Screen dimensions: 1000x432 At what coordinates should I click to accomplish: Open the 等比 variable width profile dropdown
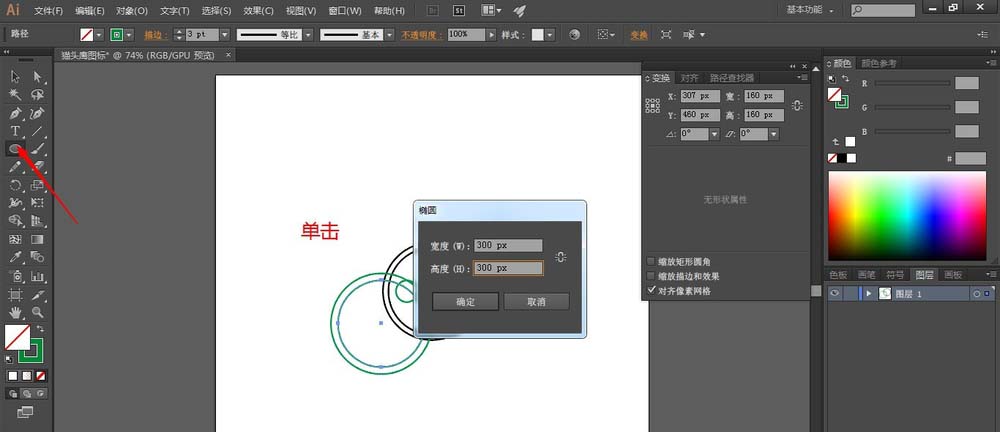click(308, 35)
